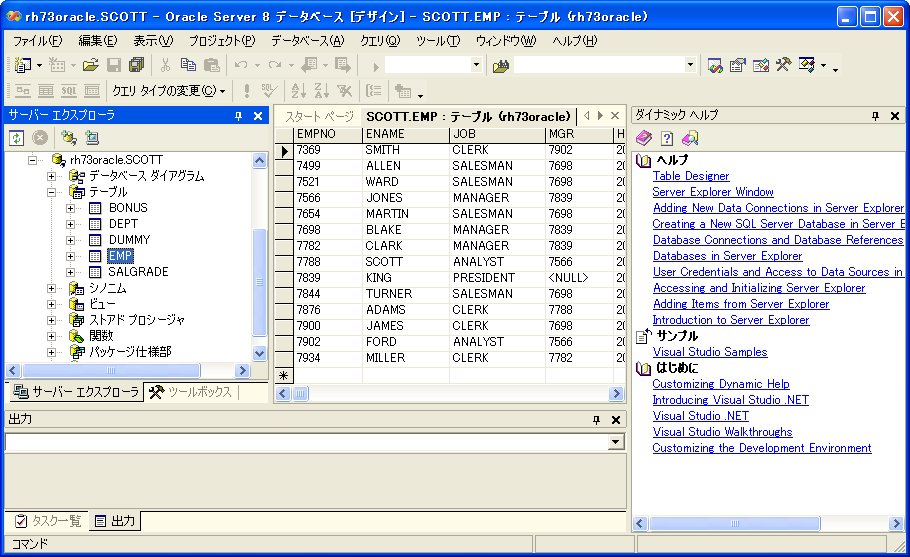Click the Verify SQL Syntax icon
Viewport: 910px width, 557px height.
[x=269, y=91]
